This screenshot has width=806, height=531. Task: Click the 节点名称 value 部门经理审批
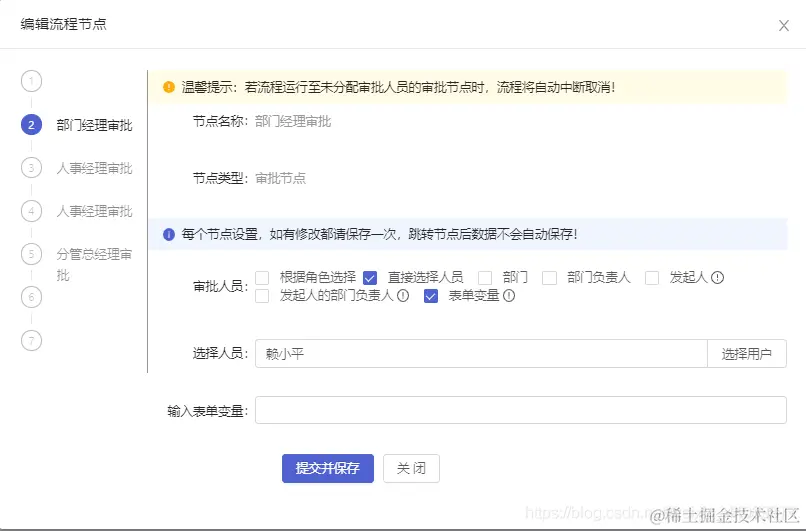(x=293, y=122)
